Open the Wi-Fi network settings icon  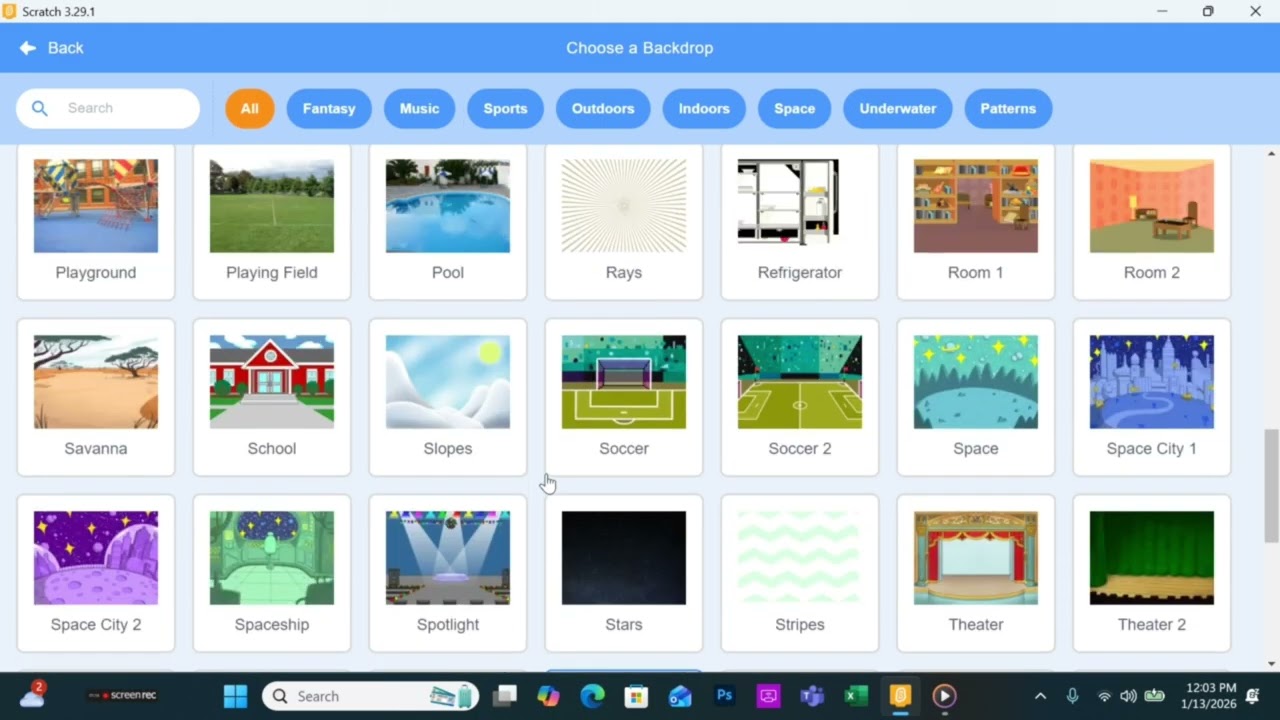pyautogui.click(x=1104, y=696)
